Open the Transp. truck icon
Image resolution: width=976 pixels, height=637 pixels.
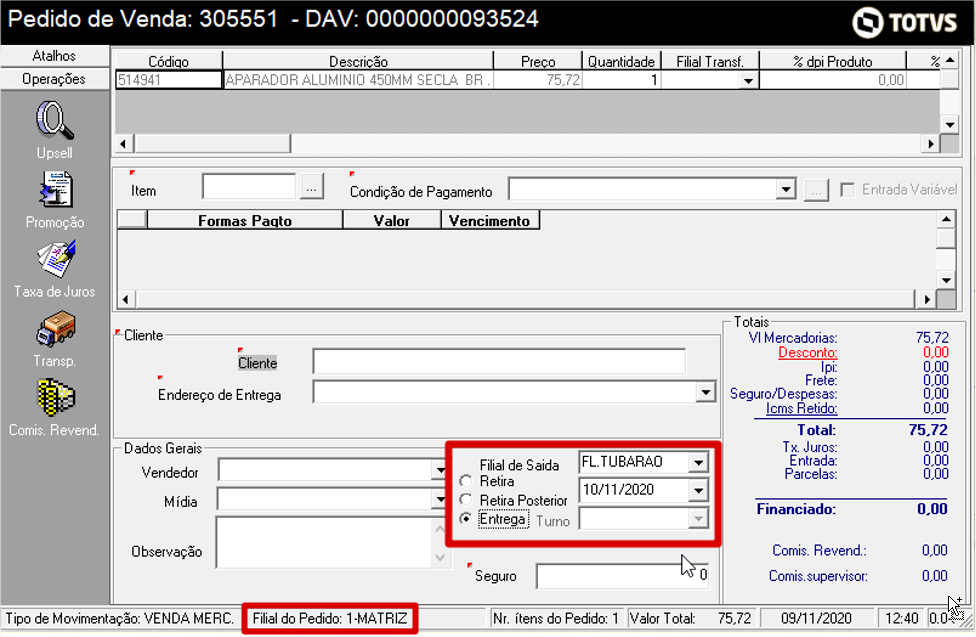(55, 329)
